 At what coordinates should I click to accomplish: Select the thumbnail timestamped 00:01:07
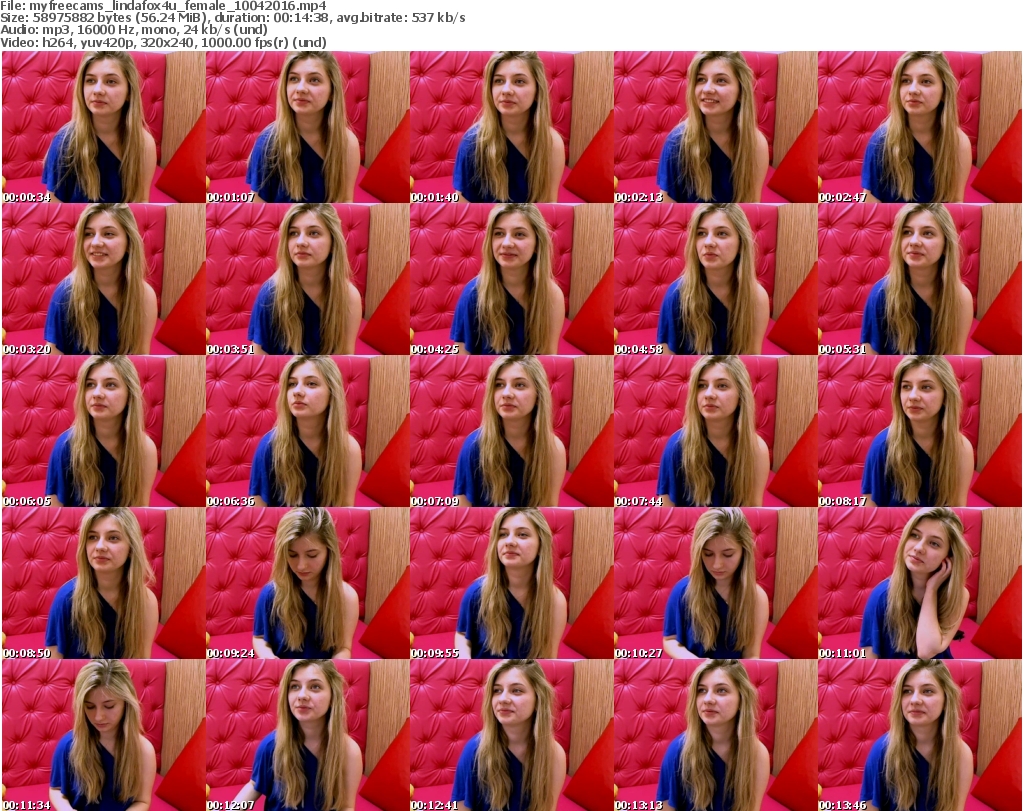[308, 127]
